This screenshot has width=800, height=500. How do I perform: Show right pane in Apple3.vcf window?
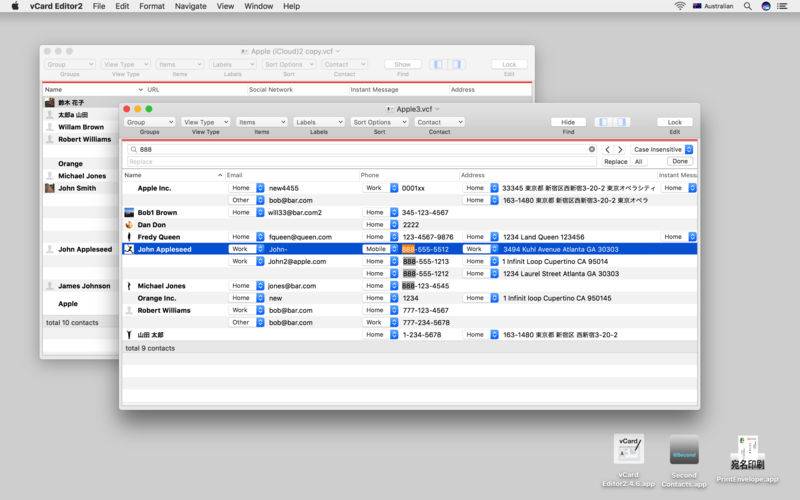pyautogui.click(x=621, y=122)
